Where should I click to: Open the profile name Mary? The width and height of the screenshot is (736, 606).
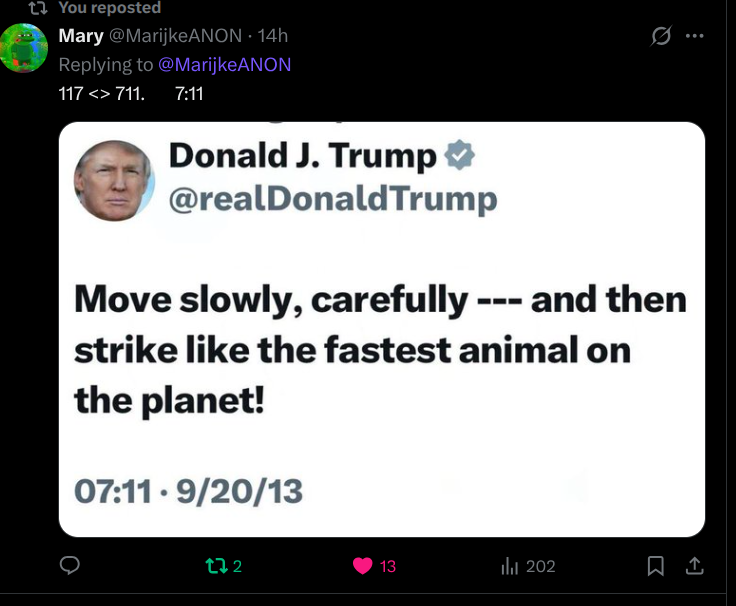click(x=81, y=36)
